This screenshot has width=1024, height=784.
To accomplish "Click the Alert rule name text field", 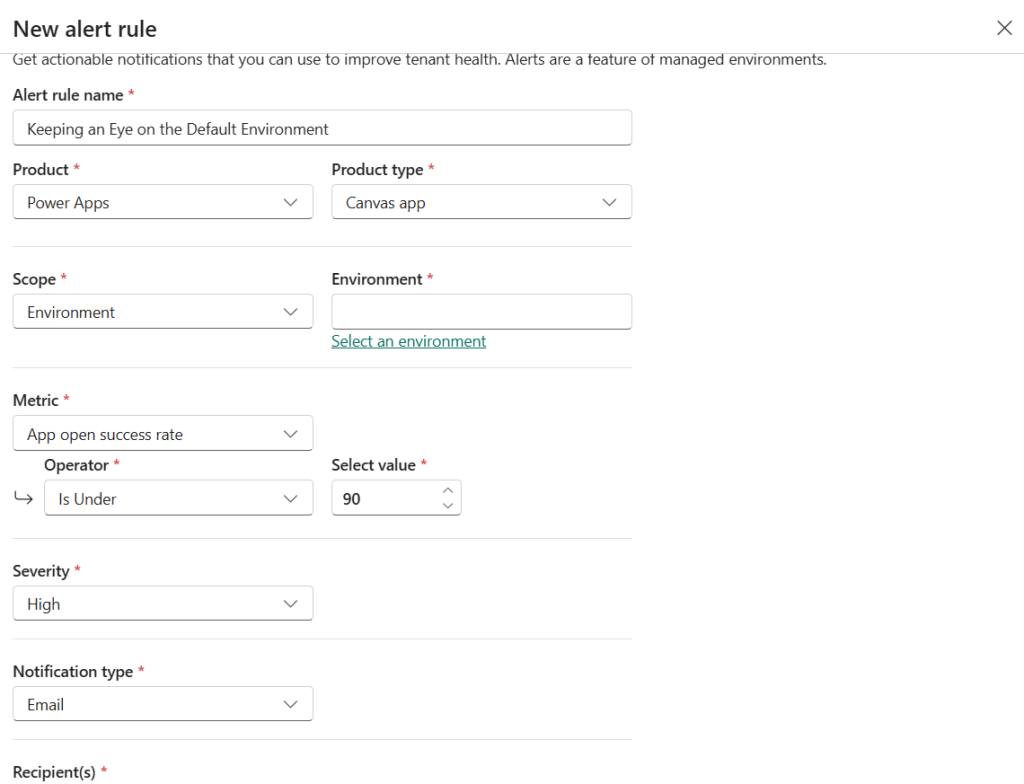I will point(322,128).
